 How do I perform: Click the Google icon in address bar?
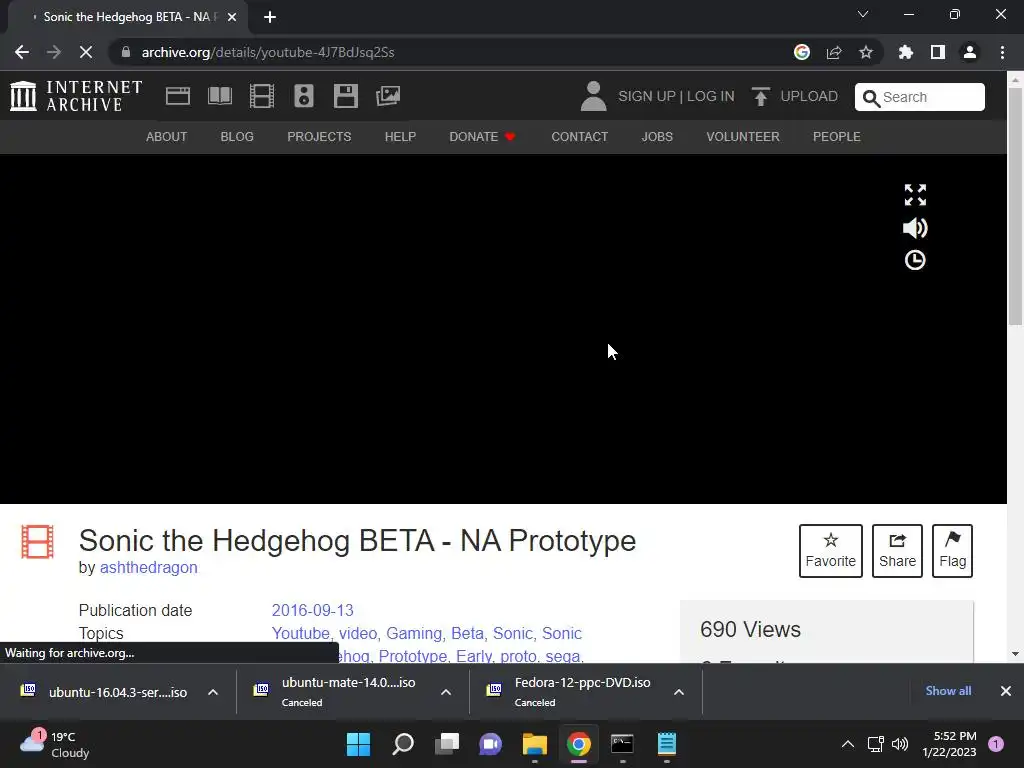pyautogui.click(x=802, y=52)
